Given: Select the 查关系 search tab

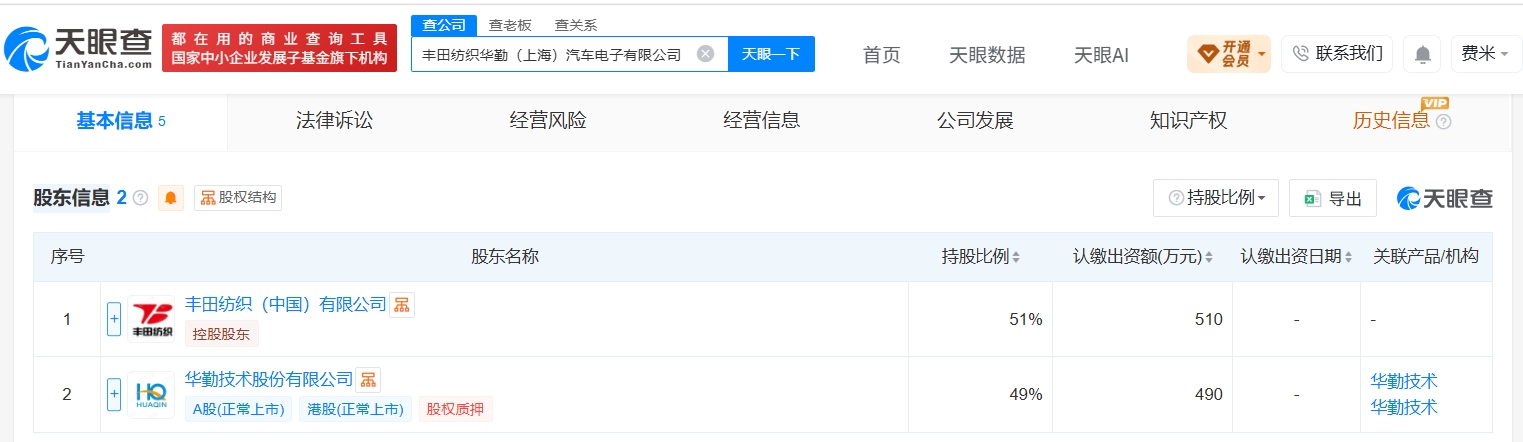Looking at the screenshot, I should click(576, 25).
